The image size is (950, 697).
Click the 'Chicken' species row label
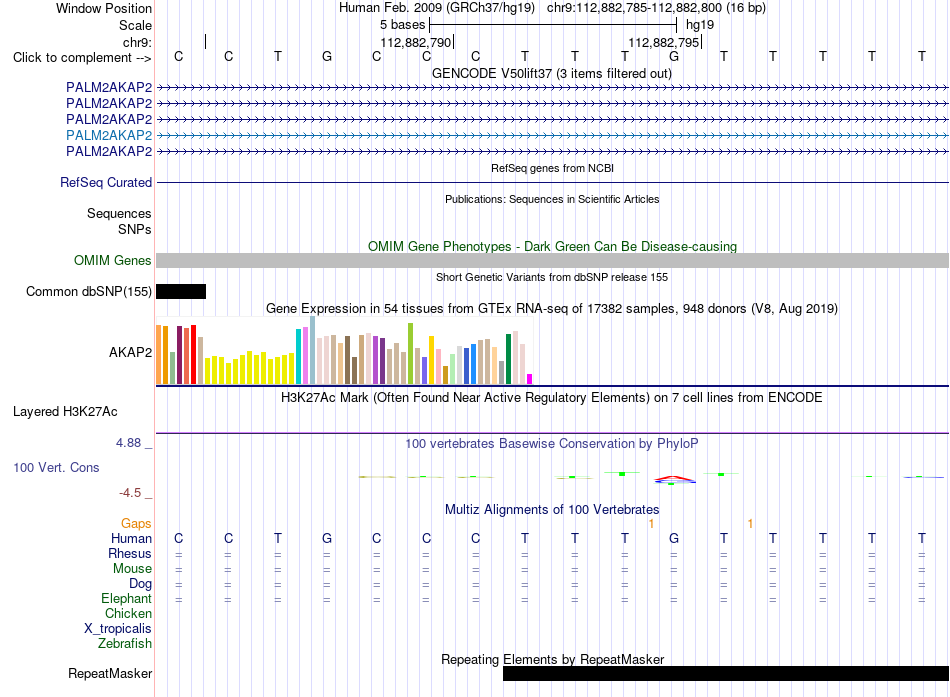(x=128, y=614)
